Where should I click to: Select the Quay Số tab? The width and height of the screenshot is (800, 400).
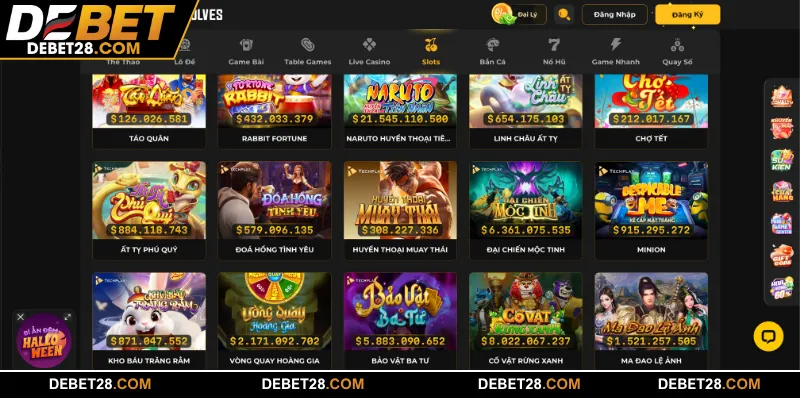point(677,52)
